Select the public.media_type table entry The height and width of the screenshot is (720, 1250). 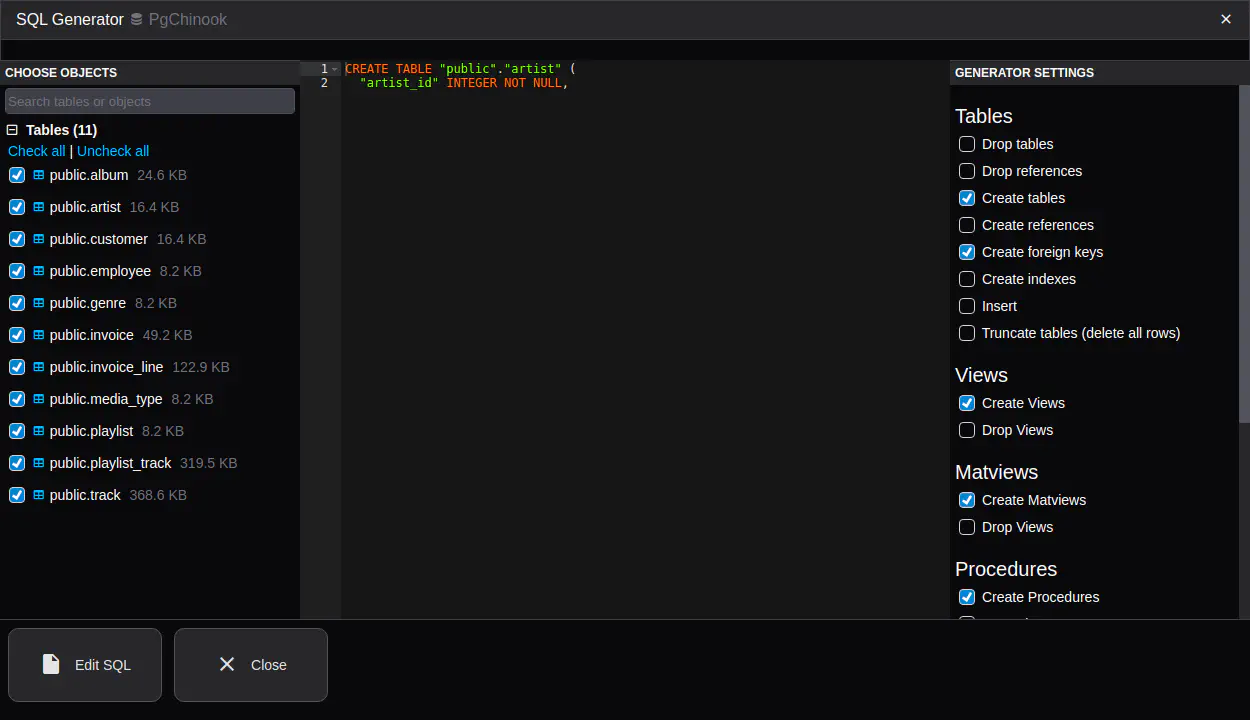pos(105,399)
